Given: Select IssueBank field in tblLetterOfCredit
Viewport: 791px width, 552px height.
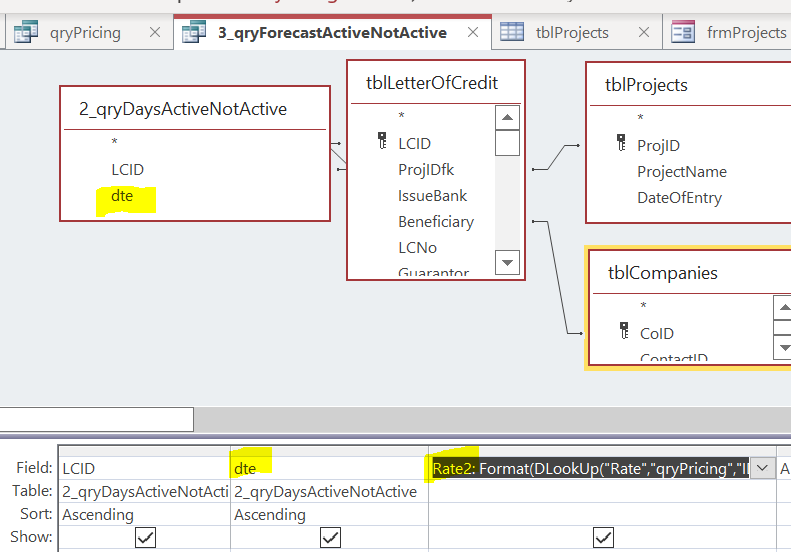Looking at the screenshot, I should [x=432, y=196].
